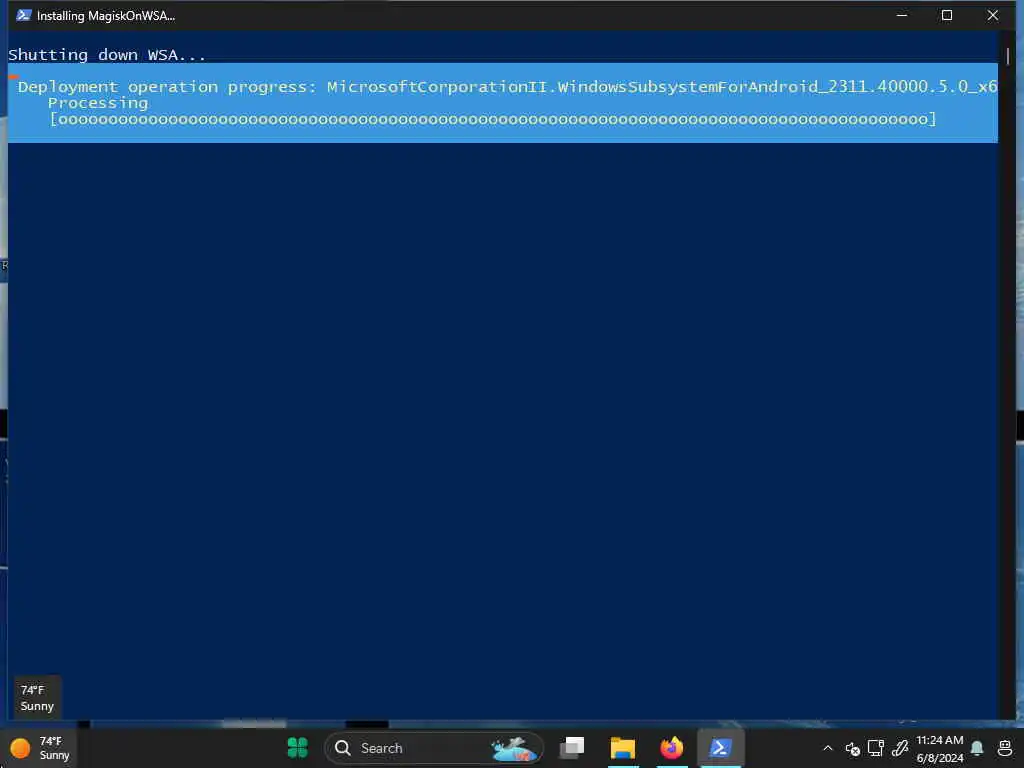This screenshot has width=1024, height=768.
Task: Click the PowerShell icon in title bar
Action: 24,15
